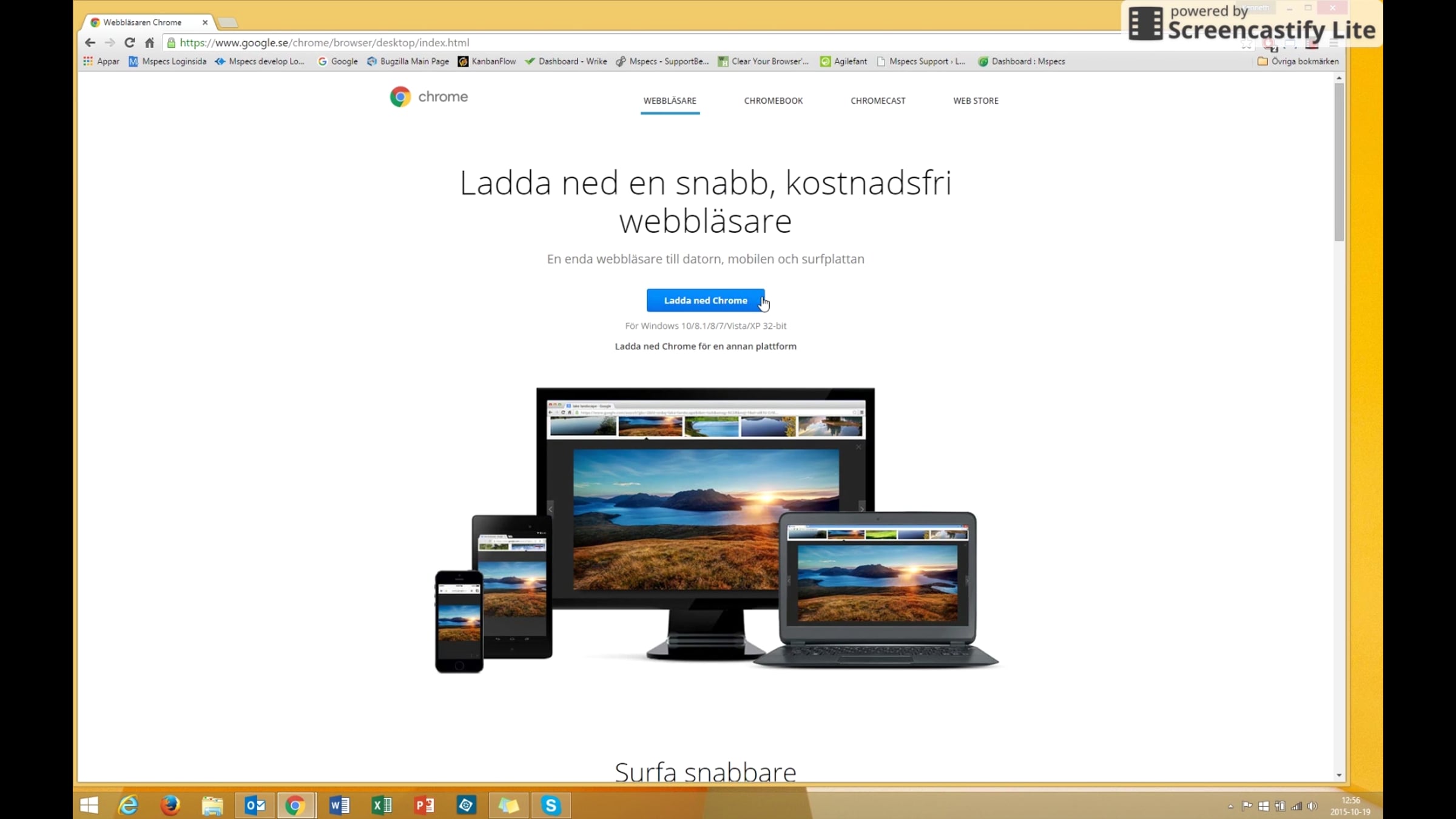Open Excel from the taskbar

click(x=382, y=805)
